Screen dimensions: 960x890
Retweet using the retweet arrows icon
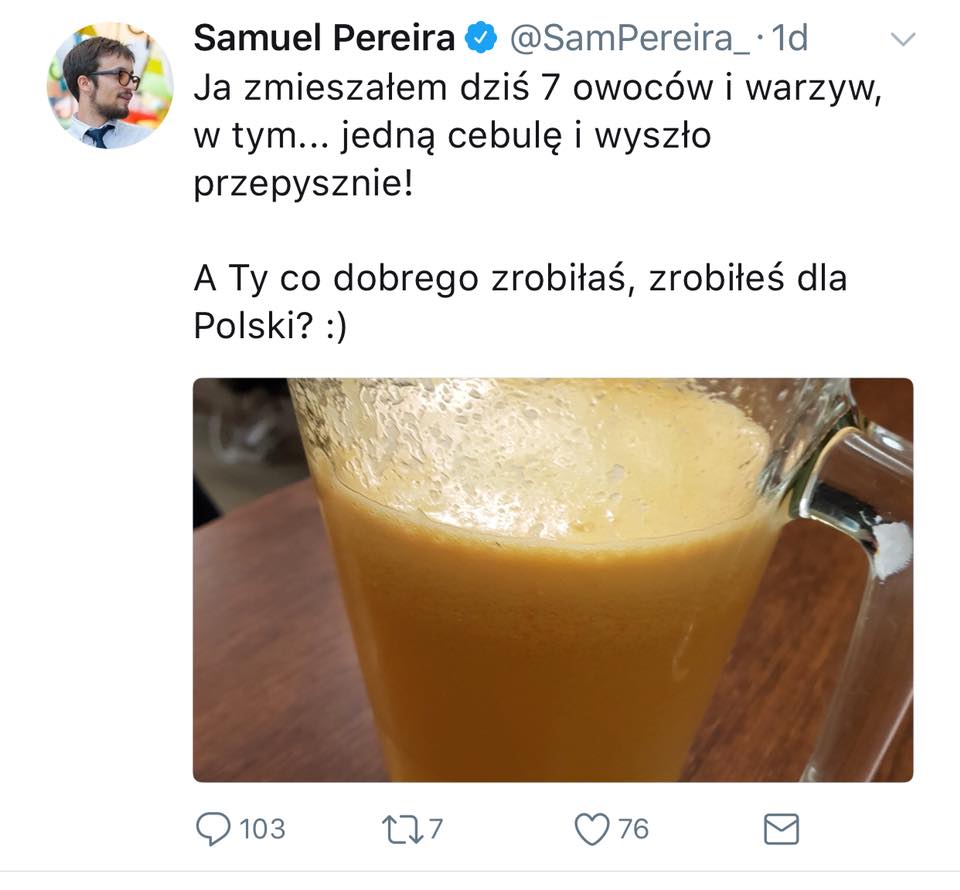click(402, 830)
